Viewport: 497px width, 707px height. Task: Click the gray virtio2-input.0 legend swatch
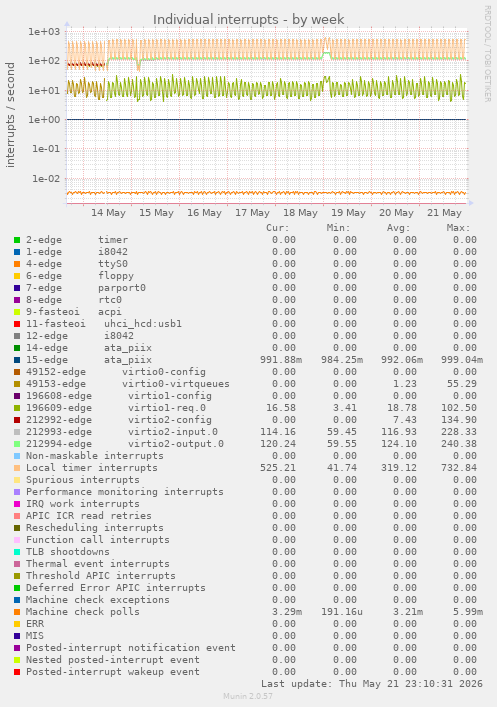17,432
